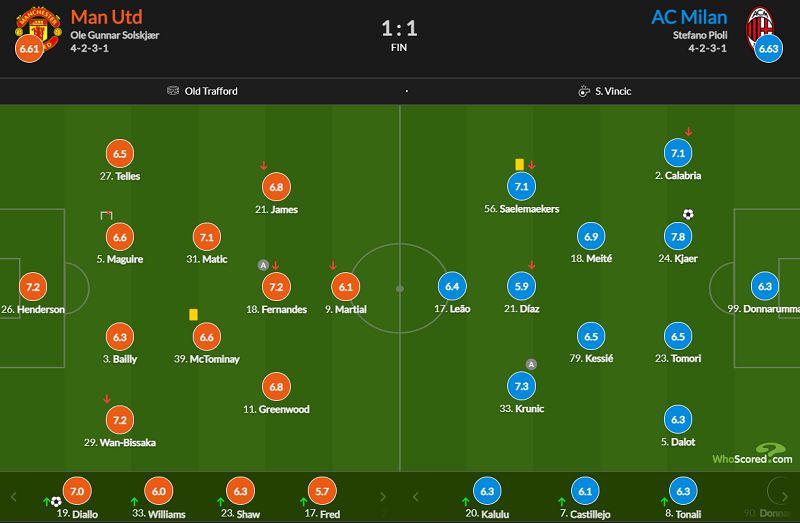This screenshot has width=800, height=523.
Task: Open the AC Milan team name link
Action: (x=689, y=17)
